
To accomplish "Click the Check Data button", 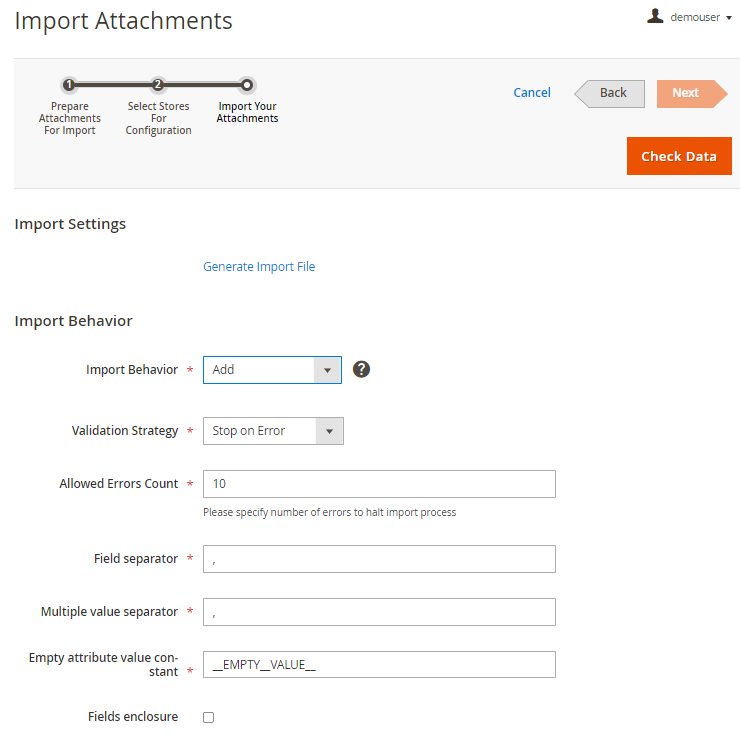I will (679, 156).
